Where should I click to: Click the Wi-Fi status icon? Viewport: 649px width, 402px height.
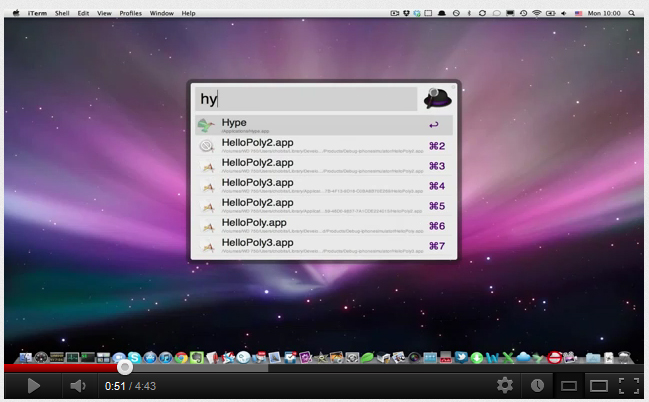537,13
